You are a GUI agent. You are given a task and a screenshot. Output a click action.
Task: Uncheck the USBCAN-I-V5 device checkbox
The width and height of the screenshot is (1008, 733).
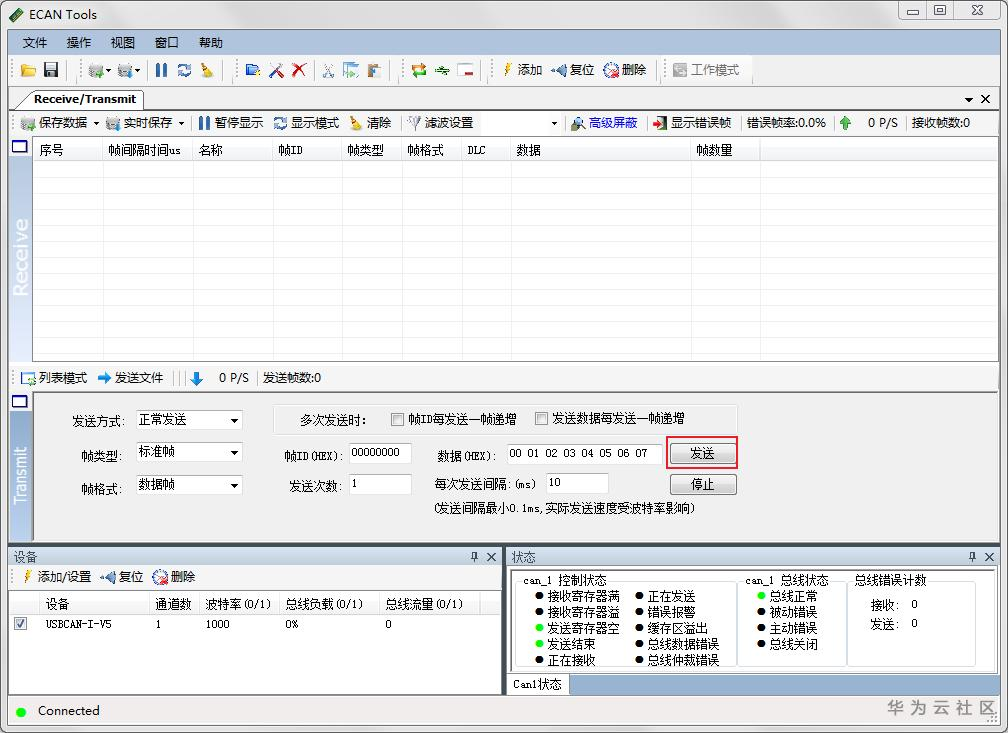21,624
